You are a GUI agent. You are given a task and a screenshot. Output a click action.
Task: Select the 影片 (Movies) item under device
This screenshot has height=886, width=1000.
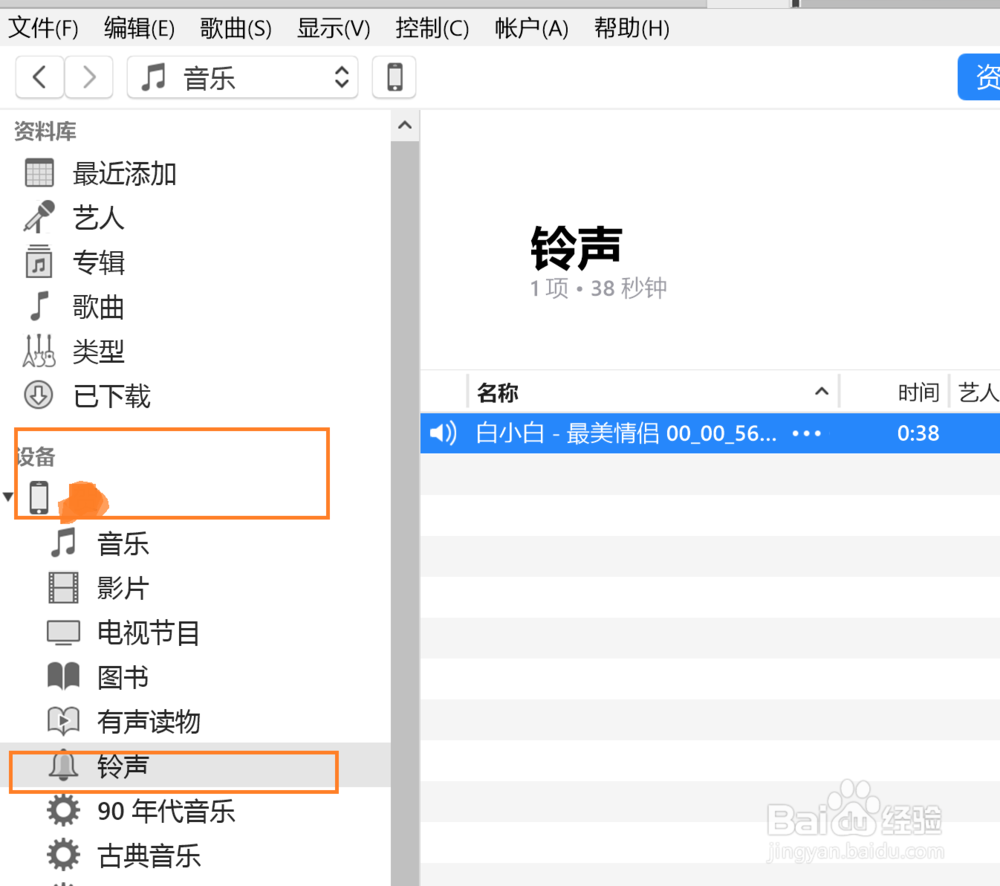(123, 588)
